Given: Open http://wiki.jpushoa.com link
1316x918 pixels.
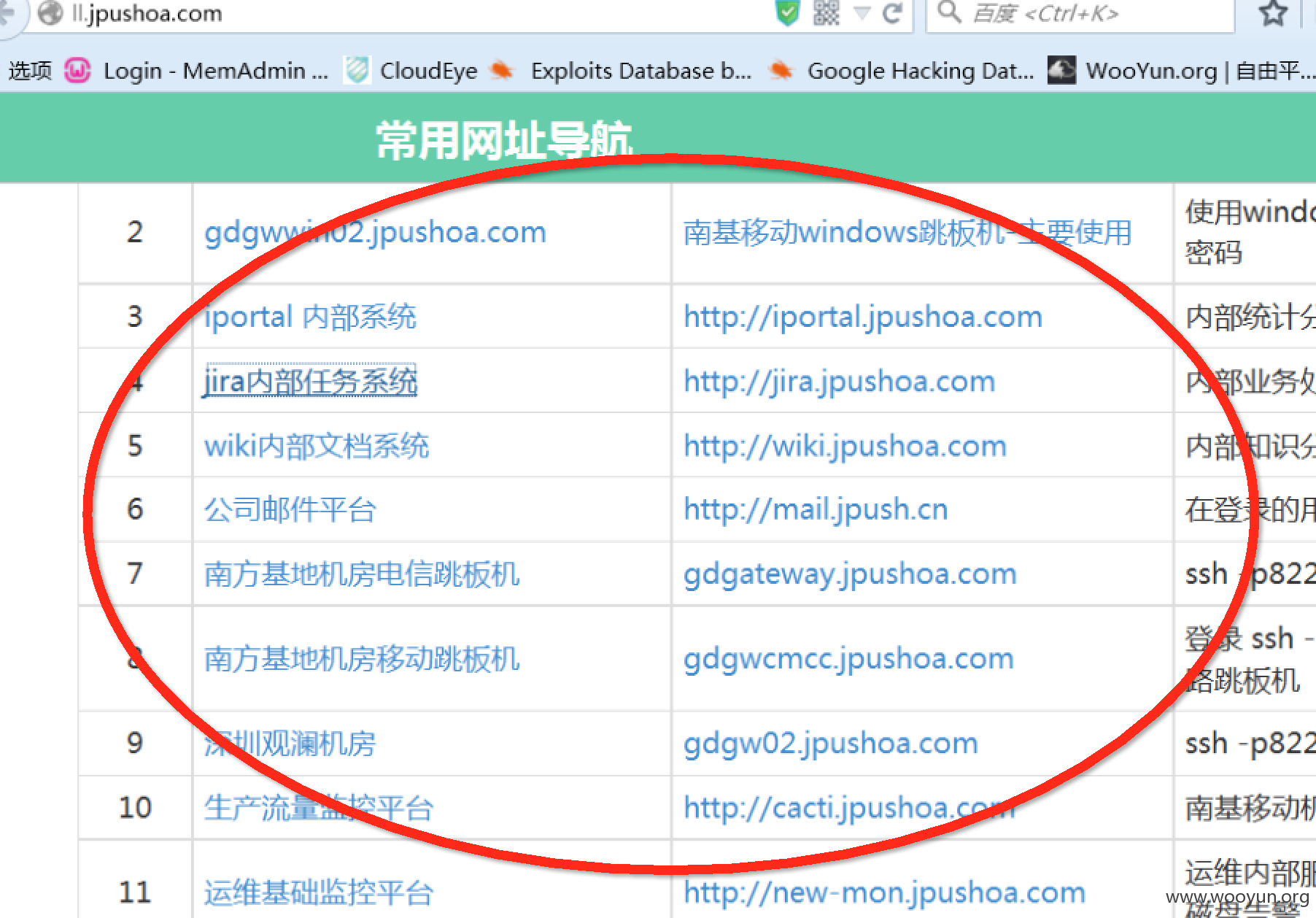Looking at the screenshot, I should pos(845,446).
